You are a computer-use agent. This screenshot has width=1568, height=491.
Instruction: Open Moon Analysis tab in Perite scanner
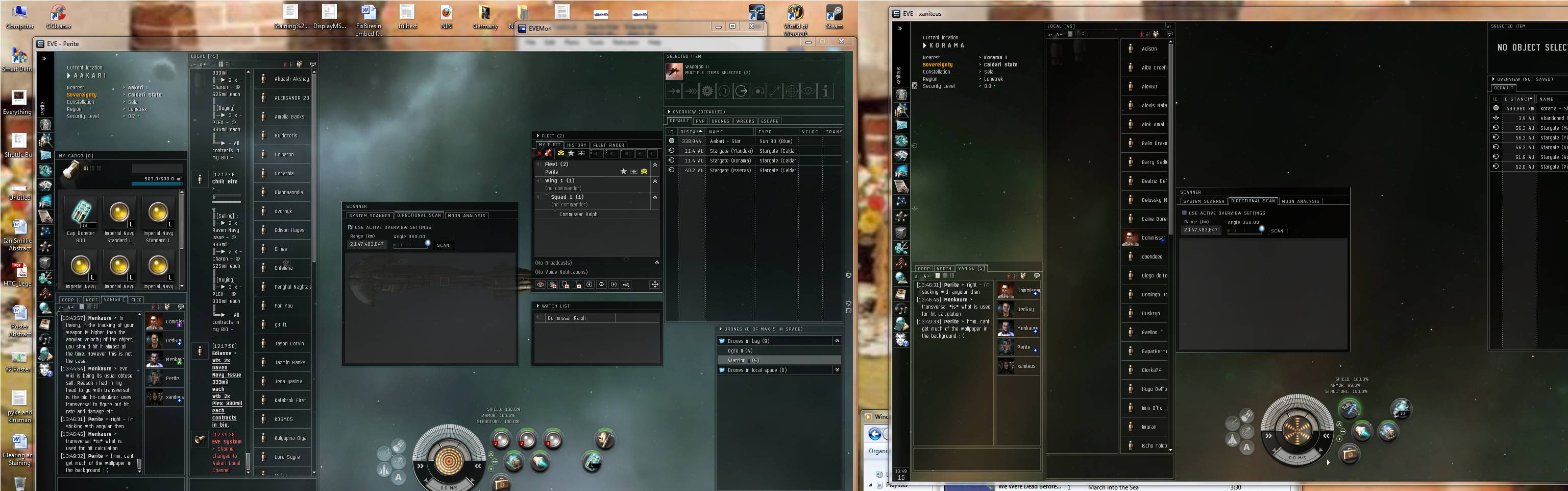(466, 216)
